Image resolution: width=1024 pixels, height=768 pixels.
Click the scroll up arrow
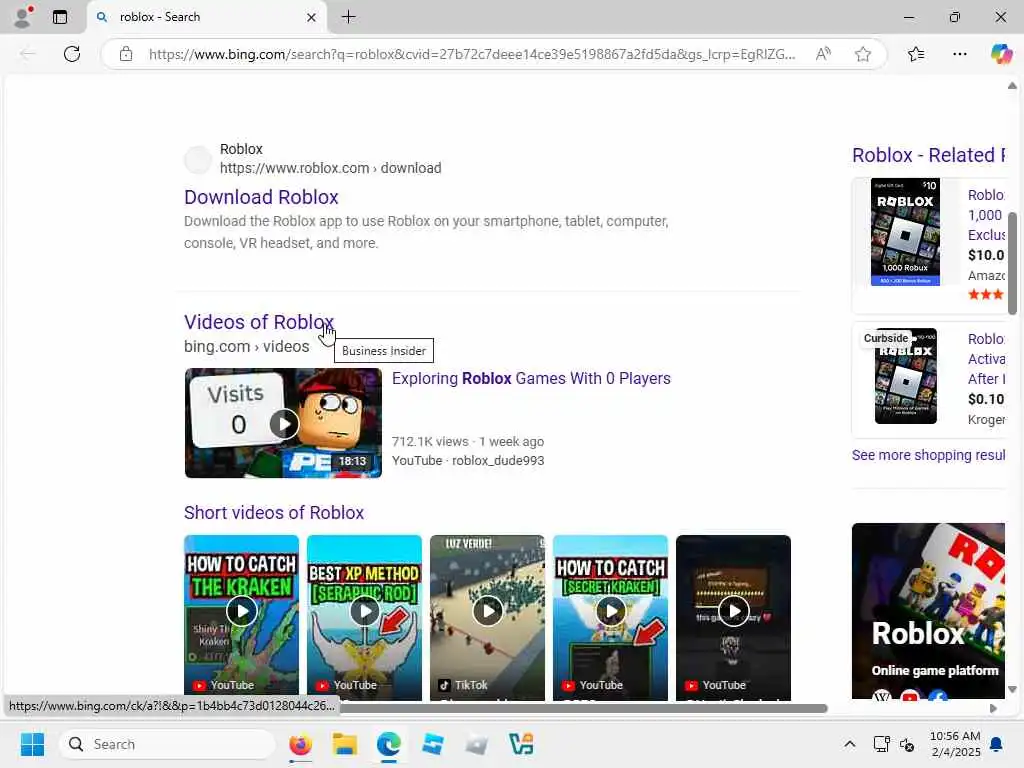(x=1012, y=86)
